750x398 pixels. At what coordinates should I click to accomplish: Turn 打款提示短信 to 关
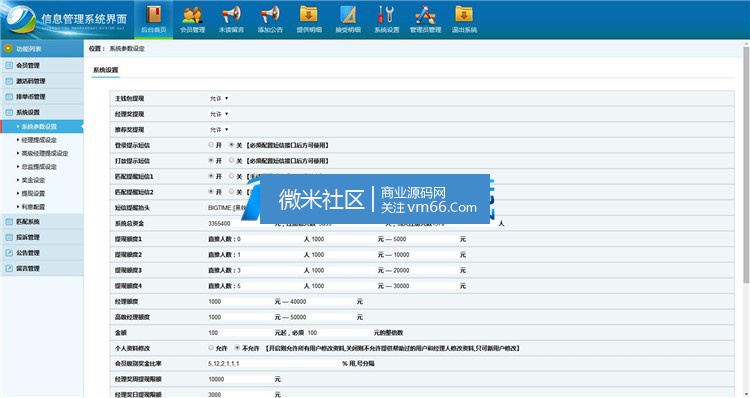pyautogui.click(x=232, y=160)
